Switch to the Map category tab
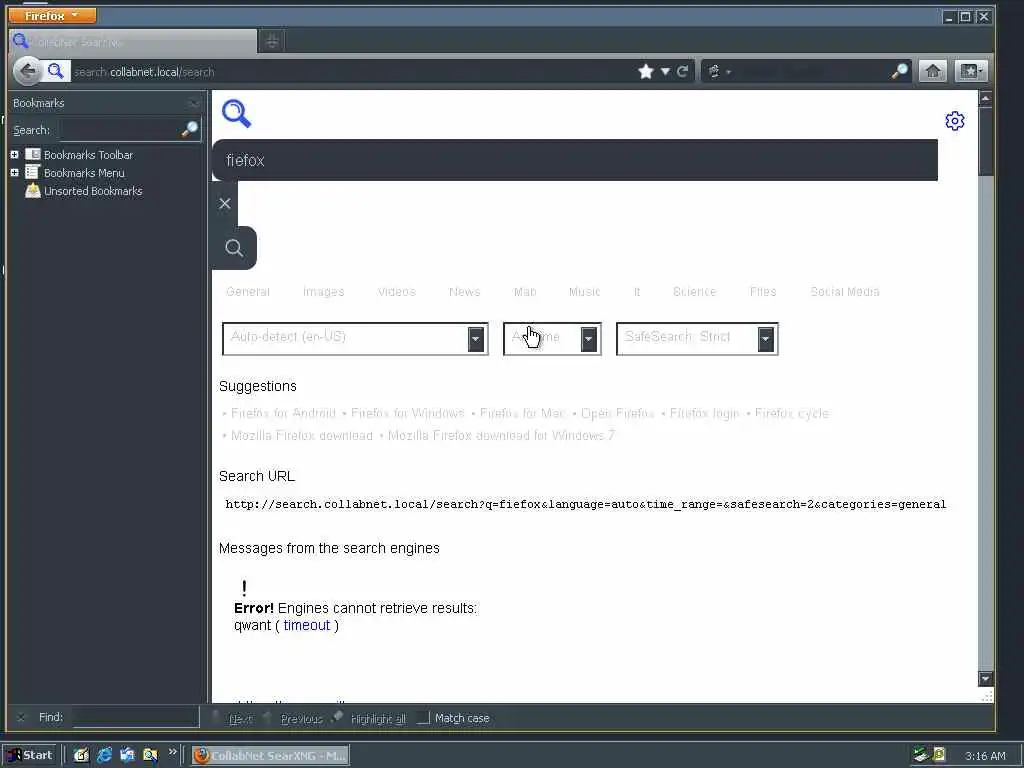Image resolution: width=1024 pixels, height=768 pixels. click(525, 292)
